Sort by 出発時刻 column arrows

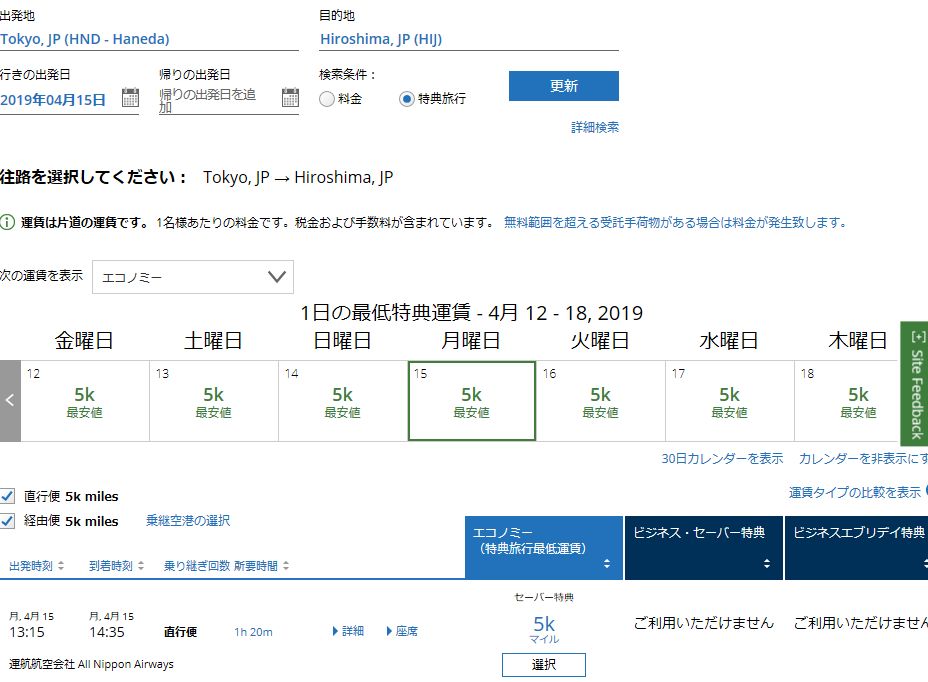pyautogui.click(x=61, y=566)
